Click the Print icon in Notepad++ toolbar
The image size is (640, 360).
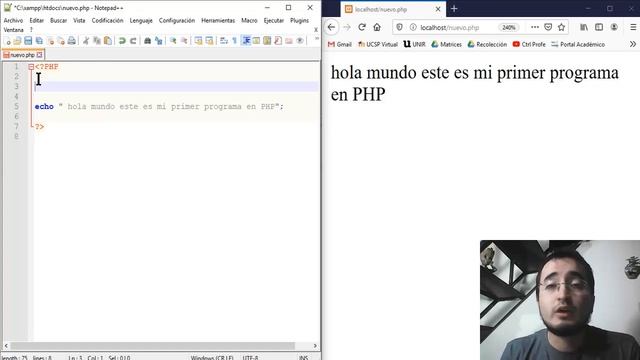[x=72, y=41]
